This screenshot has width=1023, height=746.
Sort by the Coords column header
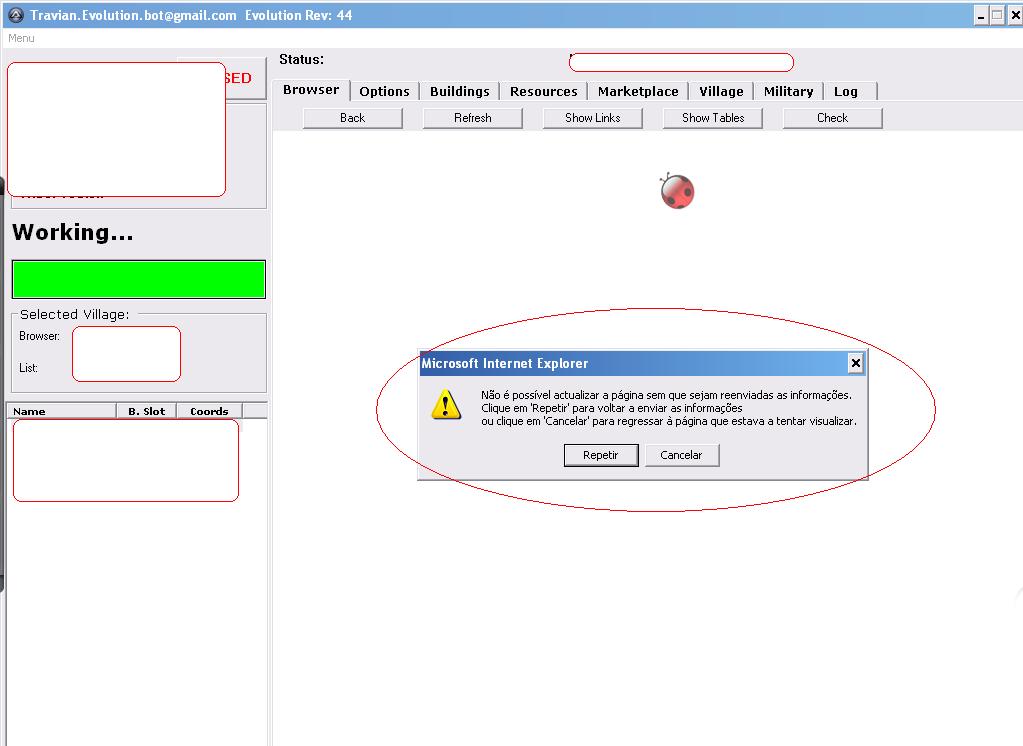click(x=209, y=411)
